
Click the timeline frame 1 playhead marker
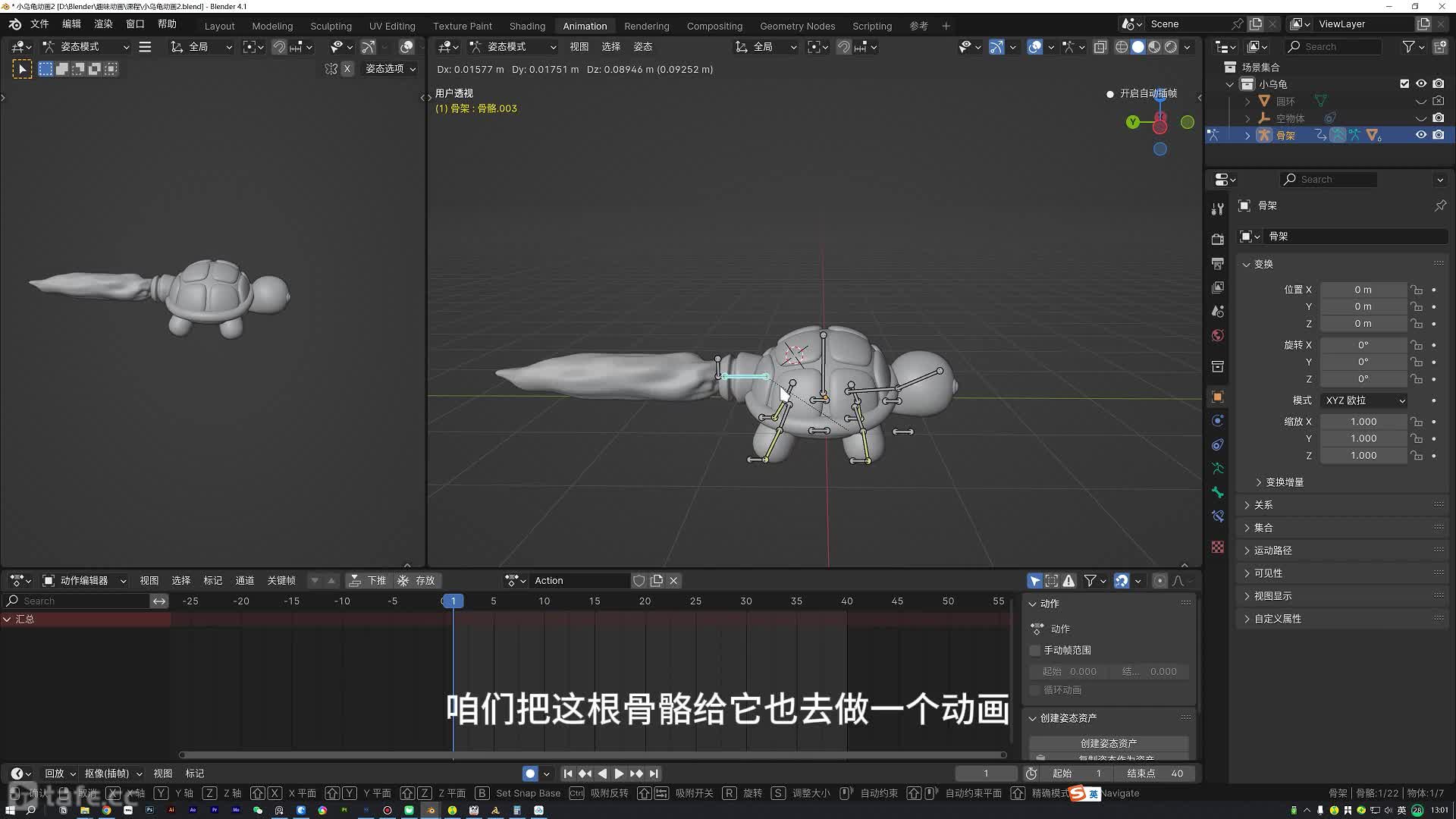tap(453, 601)
